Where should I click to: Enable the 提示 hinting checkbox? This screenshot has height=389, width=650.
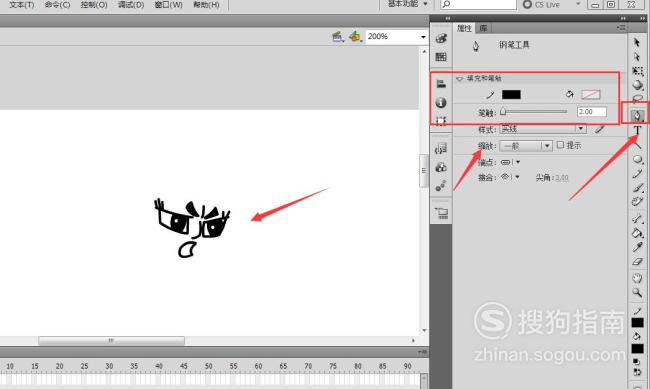(x=560, y=145)
